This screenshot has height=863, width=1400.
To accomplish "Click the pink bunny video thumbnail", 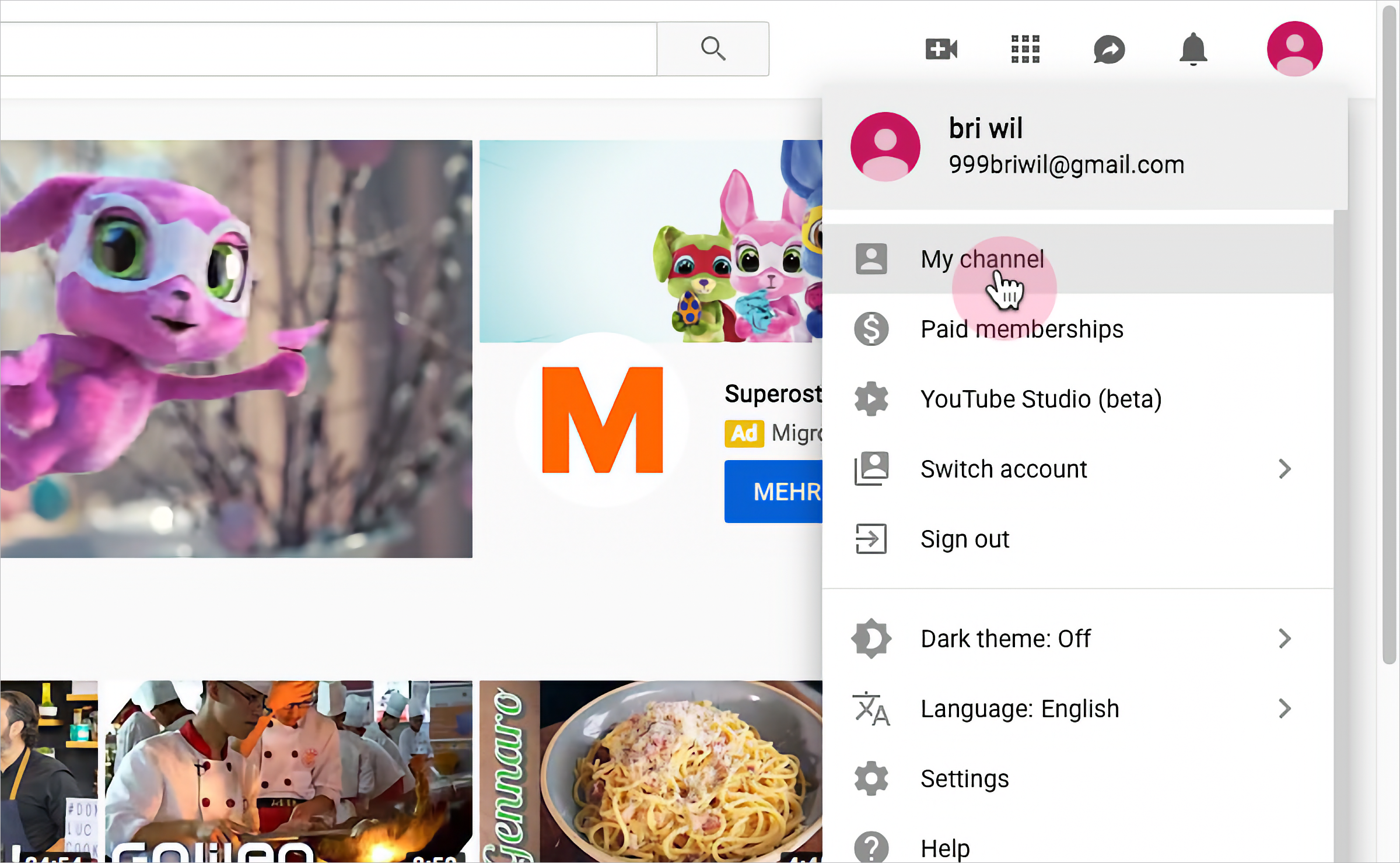I will [236, 349].
